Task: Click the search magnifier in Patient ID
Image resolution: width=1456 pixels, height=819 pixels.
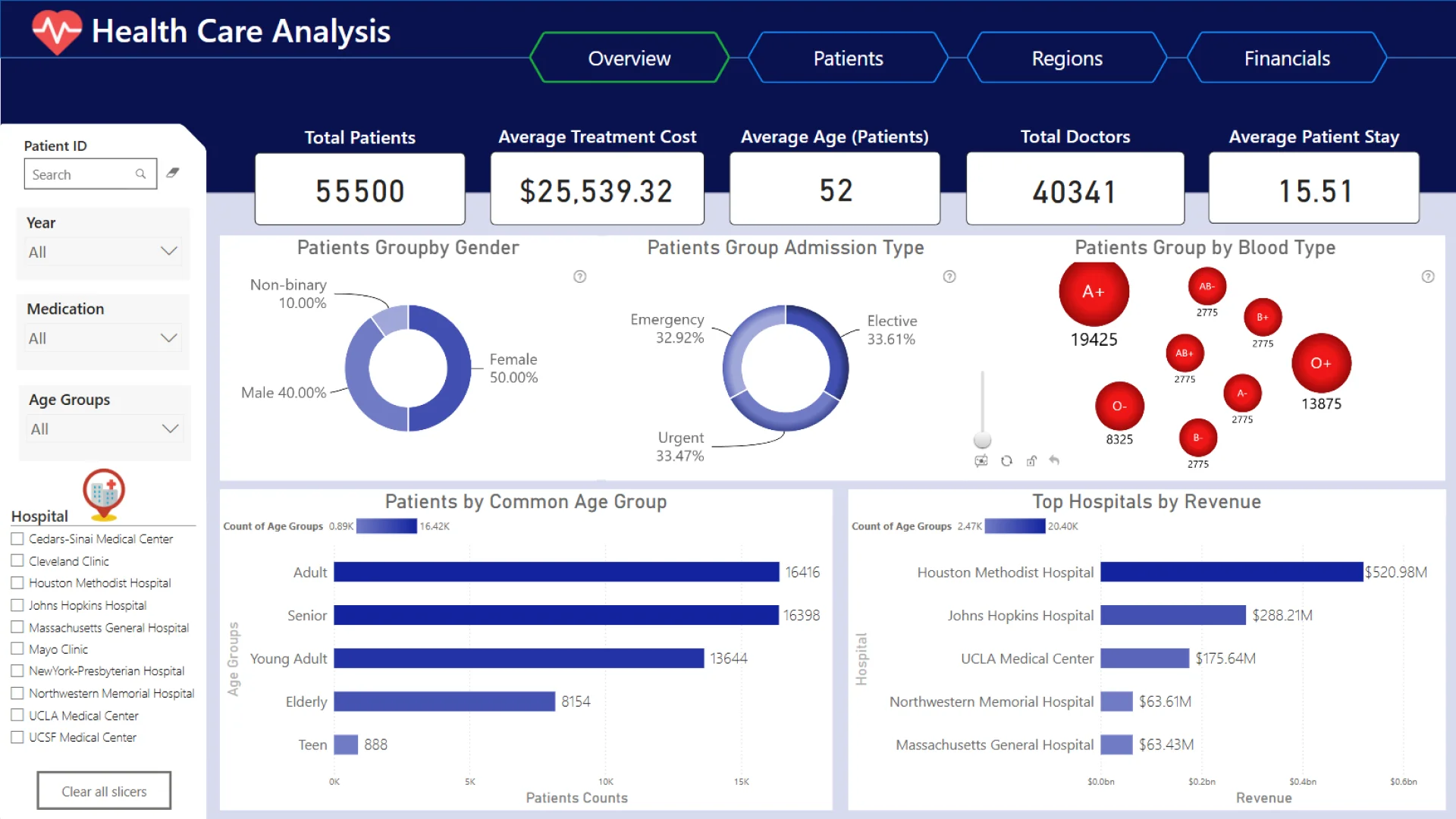Action: [140, 174]
